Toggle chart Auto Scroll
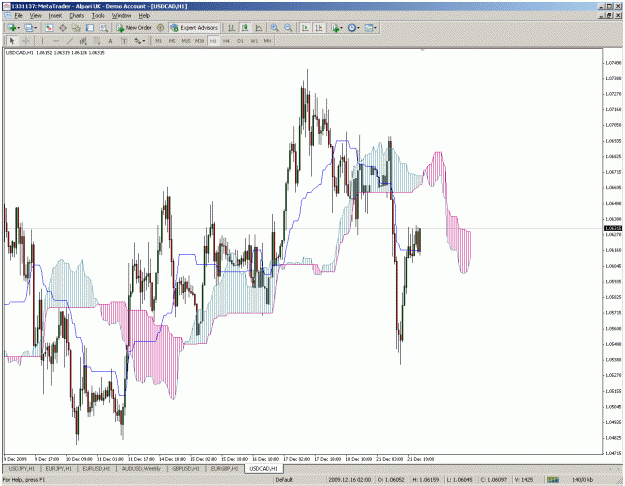625x486 pixels. 305,28
